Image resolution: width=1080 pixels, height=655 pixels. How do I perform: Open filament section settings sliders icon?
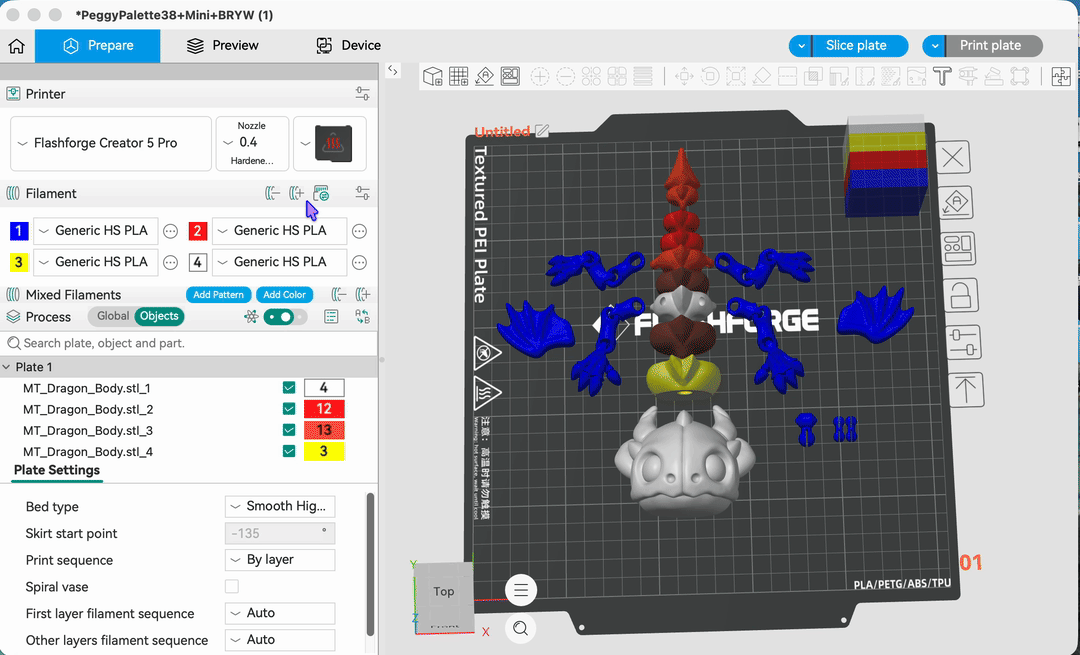point(362,194)
